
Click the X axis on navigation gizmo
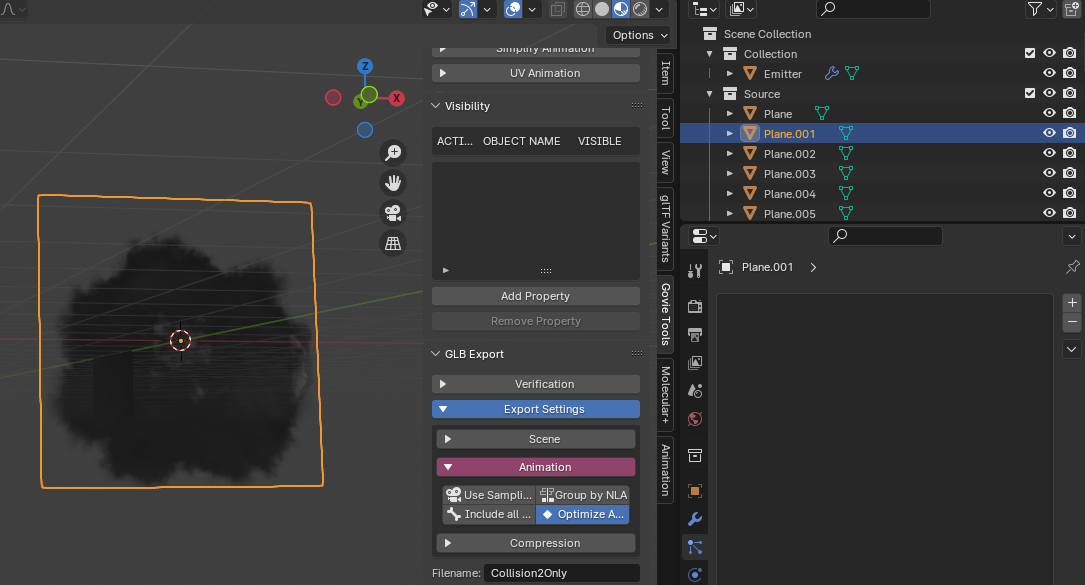point(396,98)
